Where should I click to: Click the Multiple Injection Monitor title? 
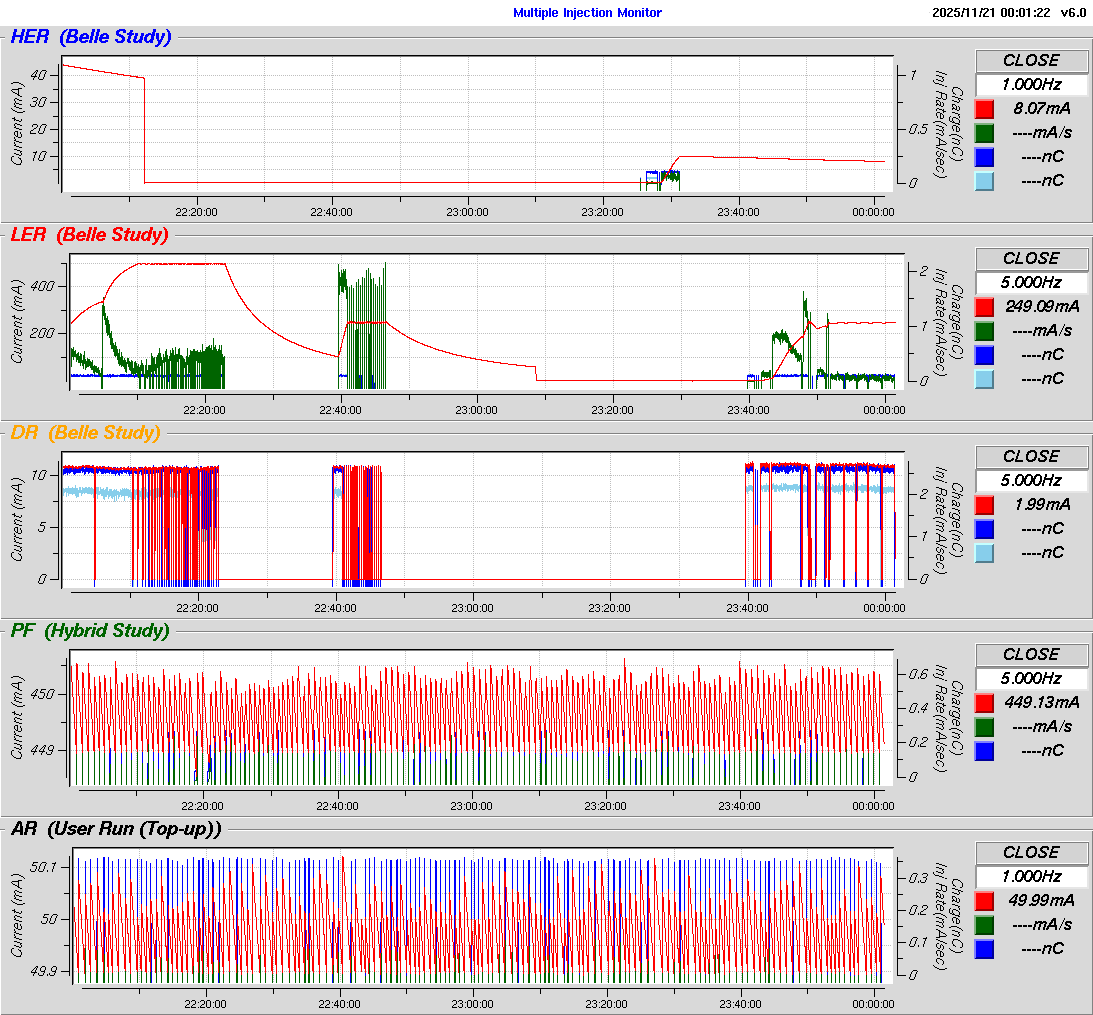click(x=587, y=13)
